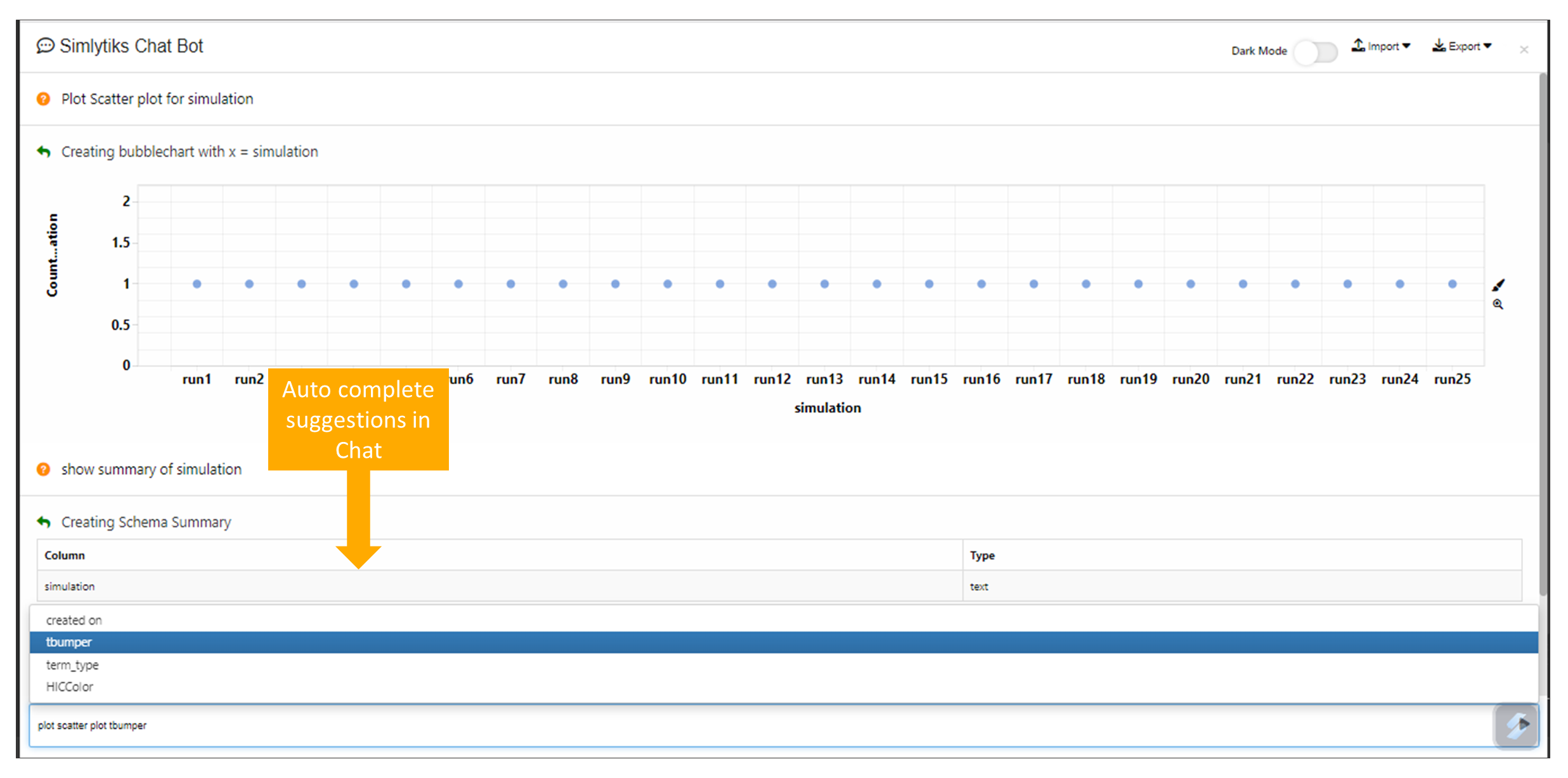1568x778 pixels.
Task: Select the 'HICColor' suggestion
Action: click(x=784, y=687)
